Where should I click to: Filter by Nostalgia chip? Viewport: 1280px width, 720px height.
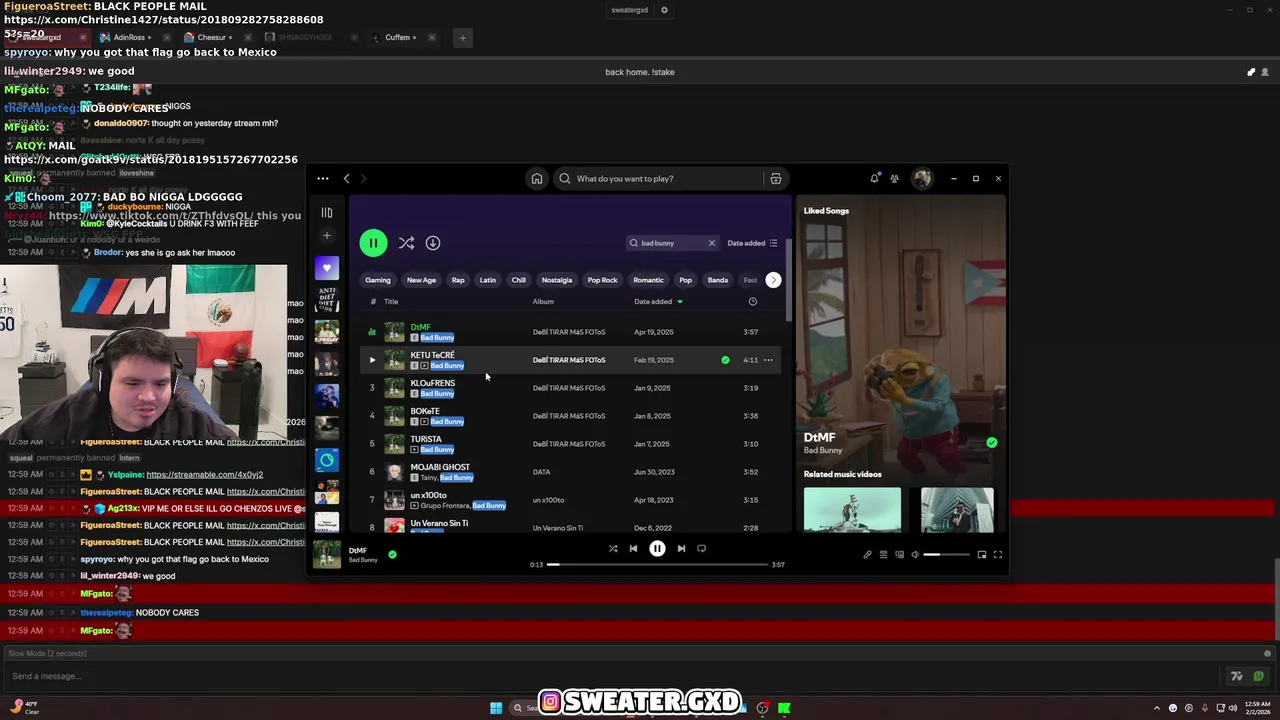pos(557,280)
